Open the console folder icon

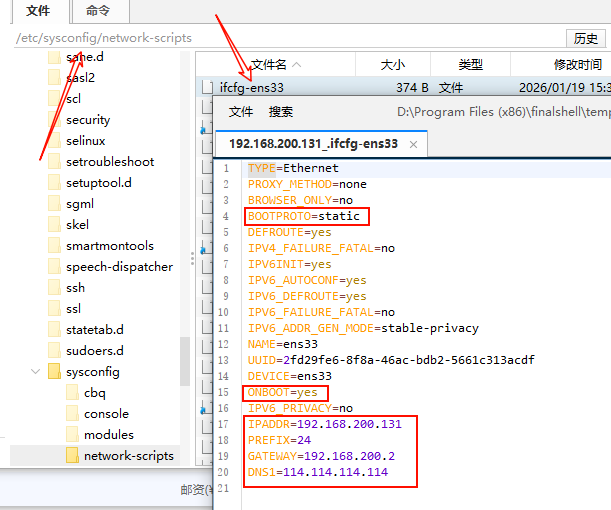(72, 414)
